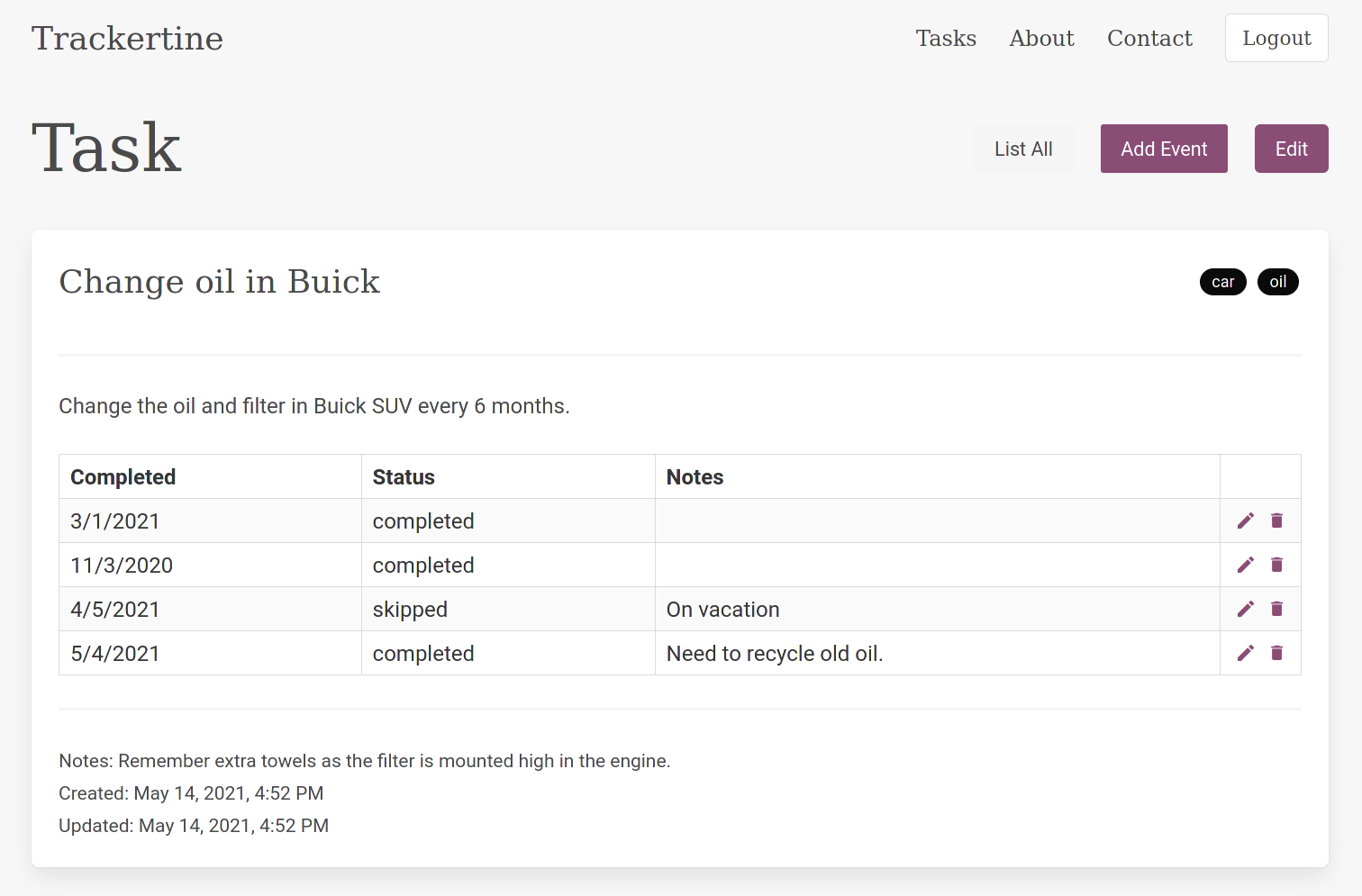Open the Contact page link
This screenshot has width=1362, height=896.
[x=1149, y=38]
